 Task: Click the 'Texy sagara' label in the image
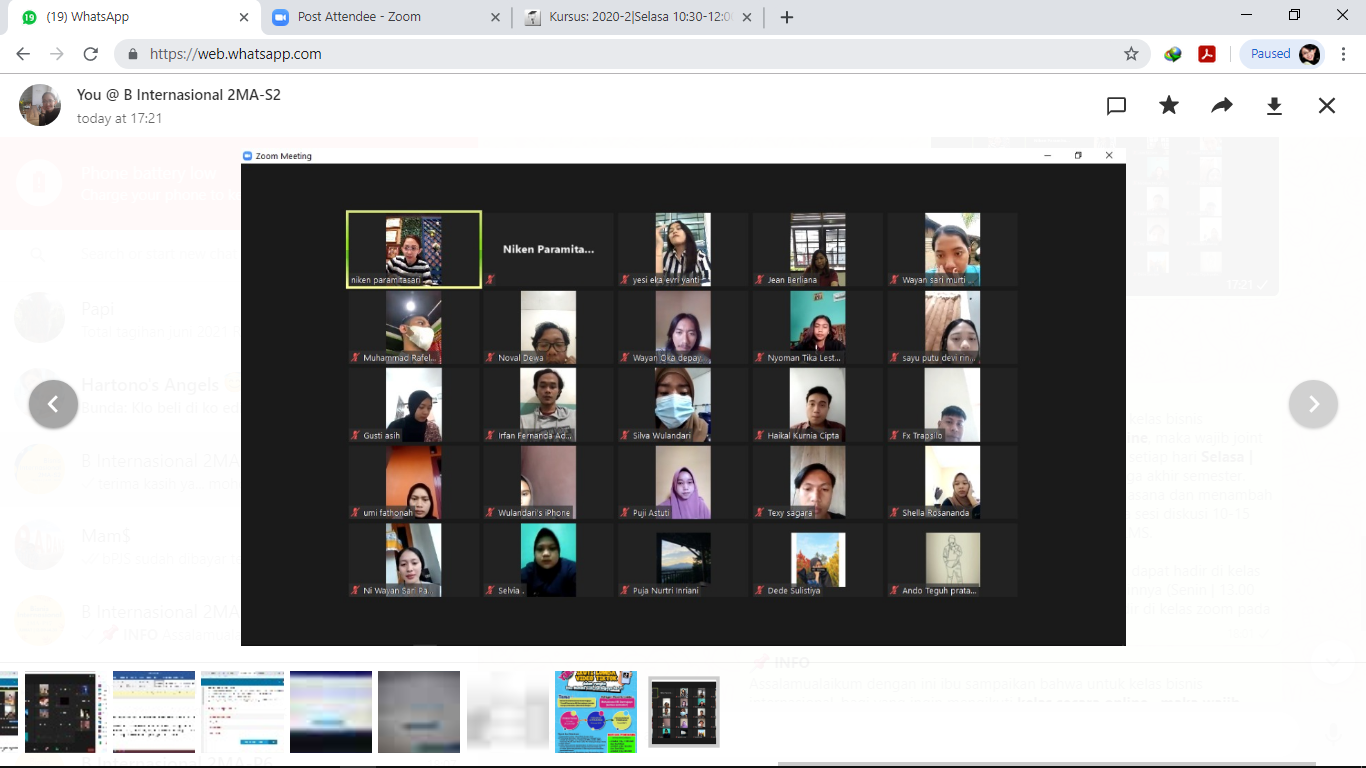(x=790, y=514)
